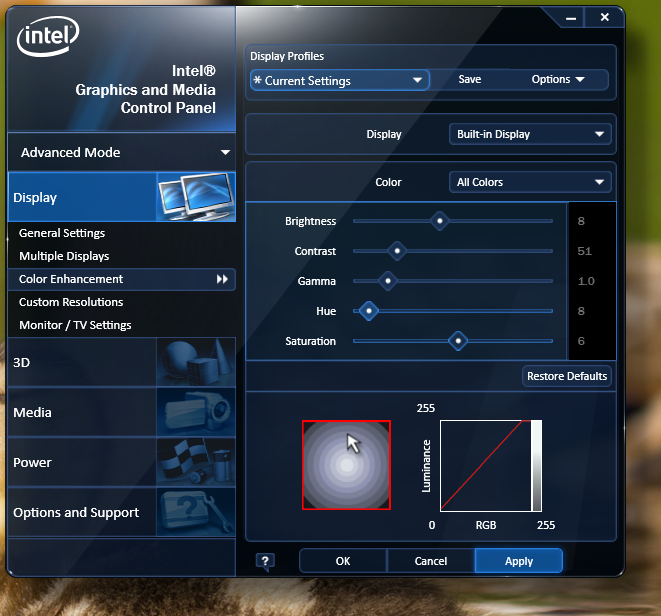Select the Power category
Image resolution: width=661 pixels, height=616 pixels.
[122, 462]
